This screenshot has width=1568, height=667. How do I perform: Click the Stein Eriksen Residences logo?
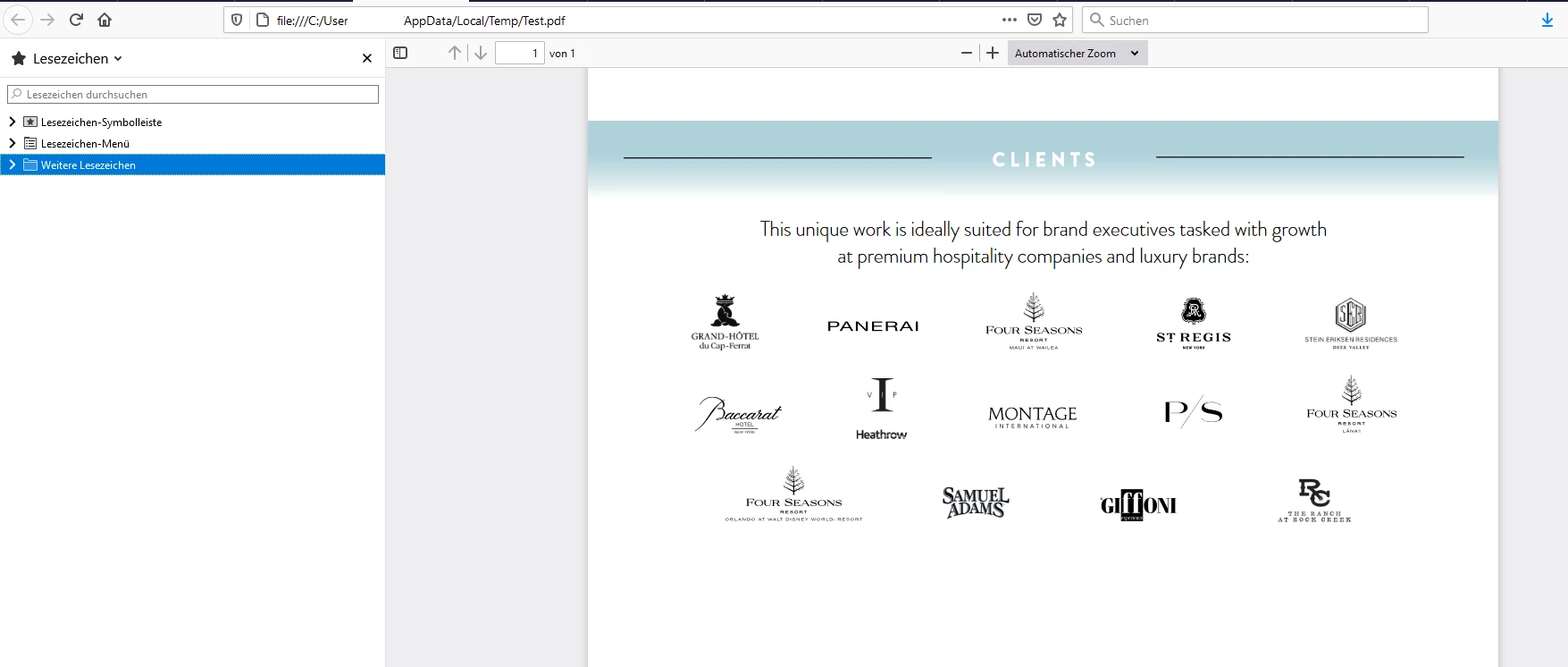coord(1351,323)
